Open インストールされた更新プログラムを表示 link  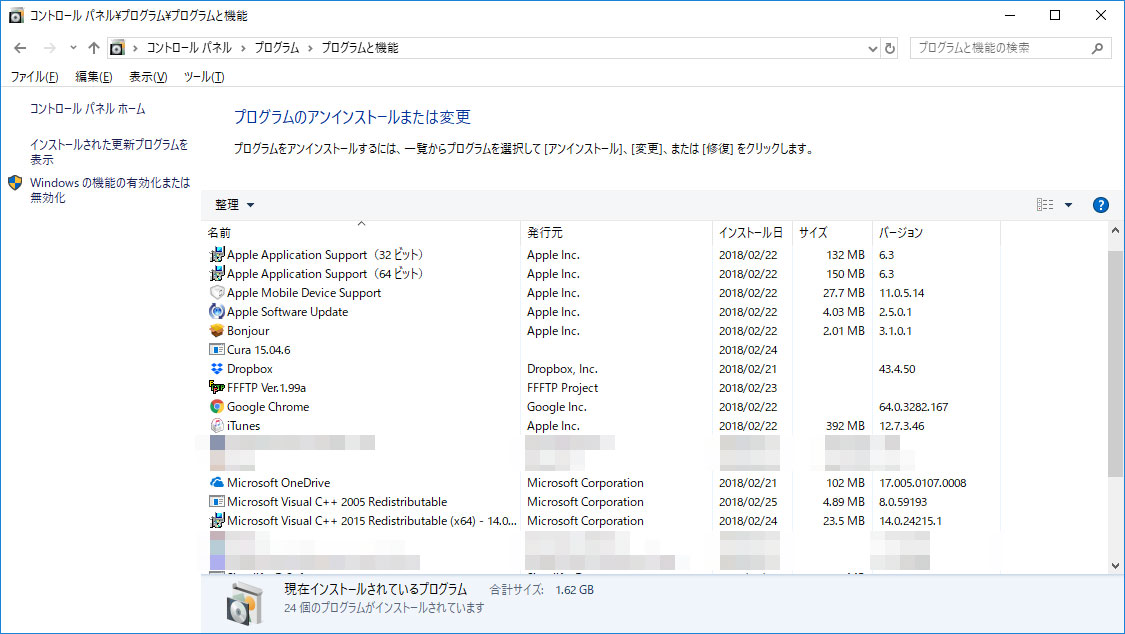109,152
